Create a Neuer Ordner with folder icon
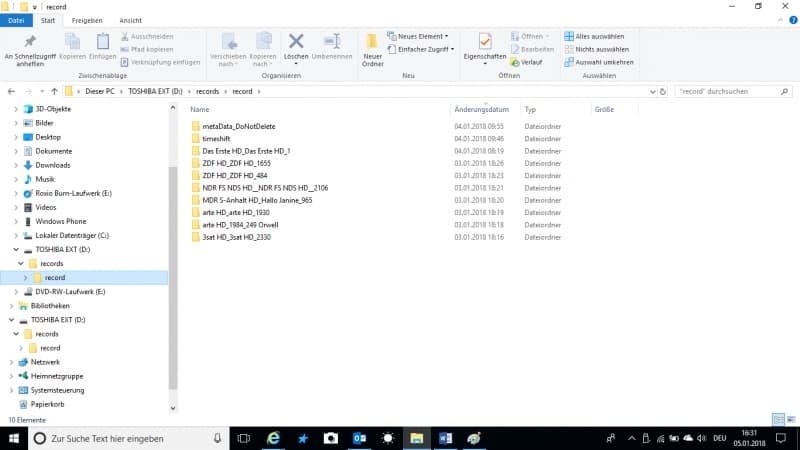Image resolution: width=800 pixels, height=450 pixels. click(372, 50)
